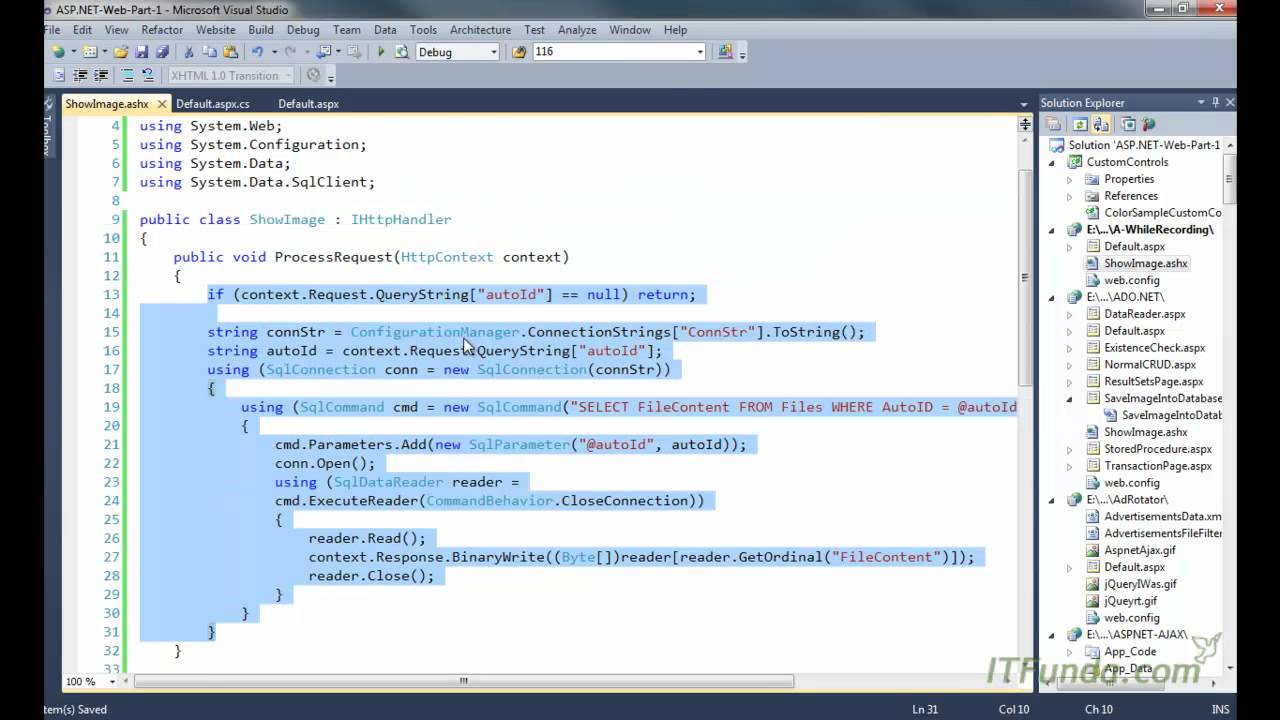Image resolution: width=1280 pixels, height=720 pixels.
Task: Click the Solution Explorer vertical scrollbar
Action: [x=1230, y=178]
